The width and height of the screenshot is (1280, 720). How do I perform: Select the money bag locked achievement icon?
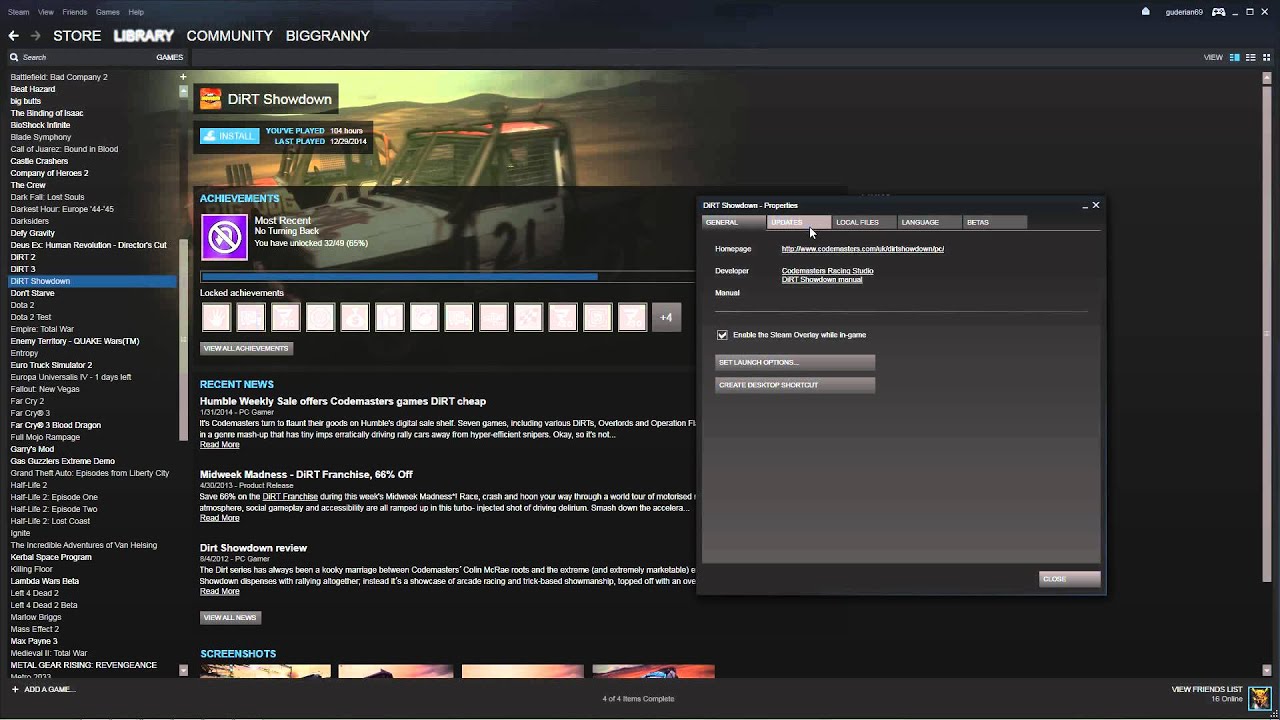[x=355, y=318]
